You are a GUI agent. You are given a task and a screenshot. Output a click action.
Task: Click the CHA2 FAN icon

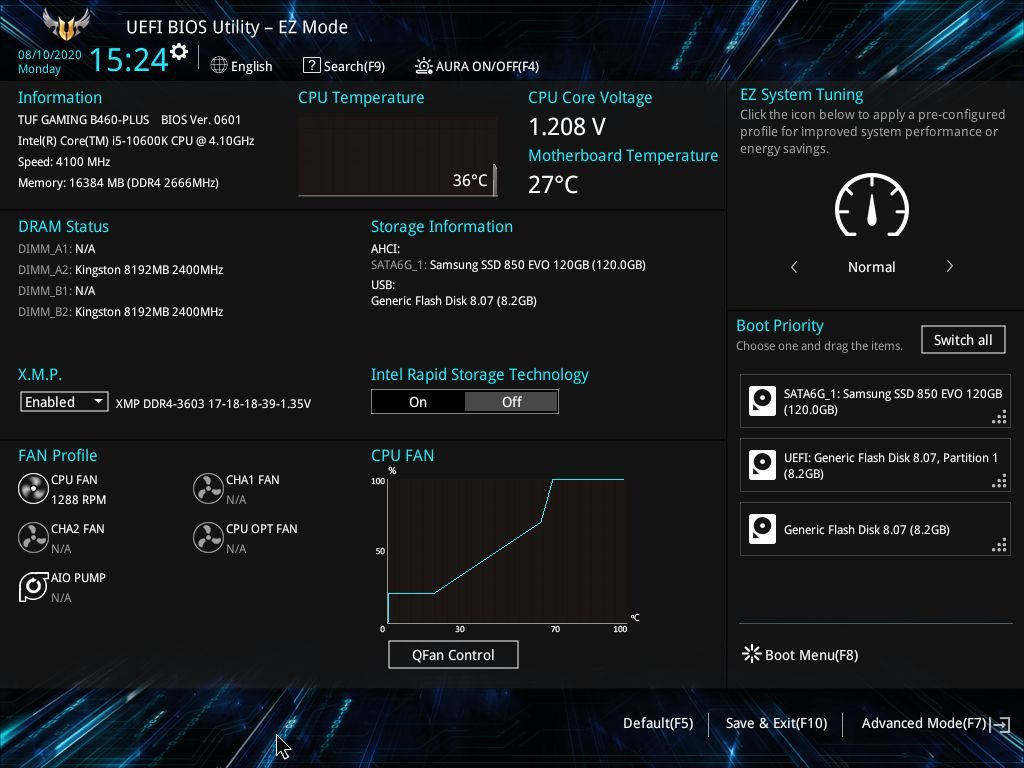pos(33,537)
